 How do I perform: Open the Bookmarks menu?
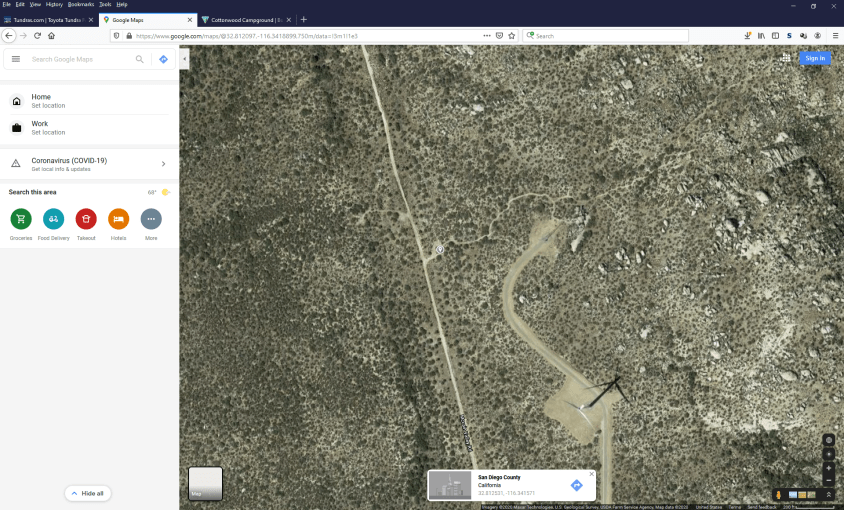point(80,4)
